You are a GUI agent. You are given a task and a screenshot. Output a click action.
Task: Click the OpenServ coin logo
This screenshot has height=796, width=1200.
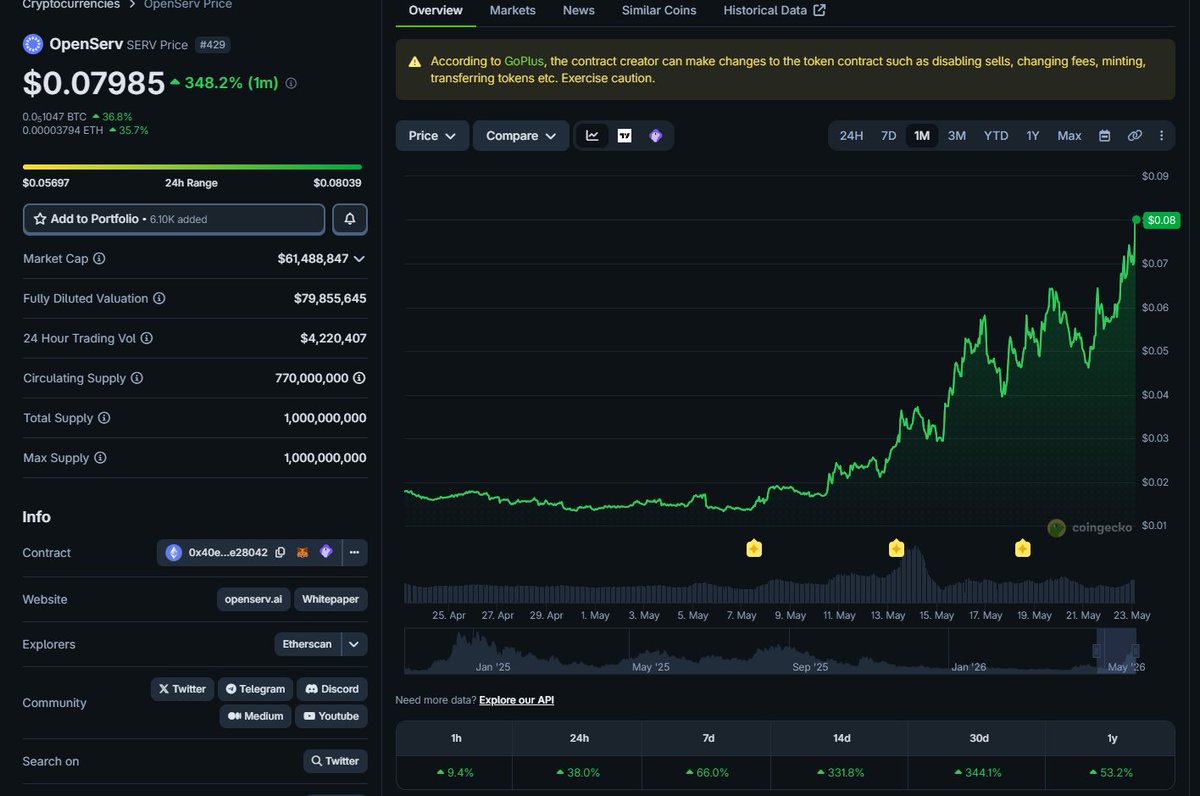[33, 44]
